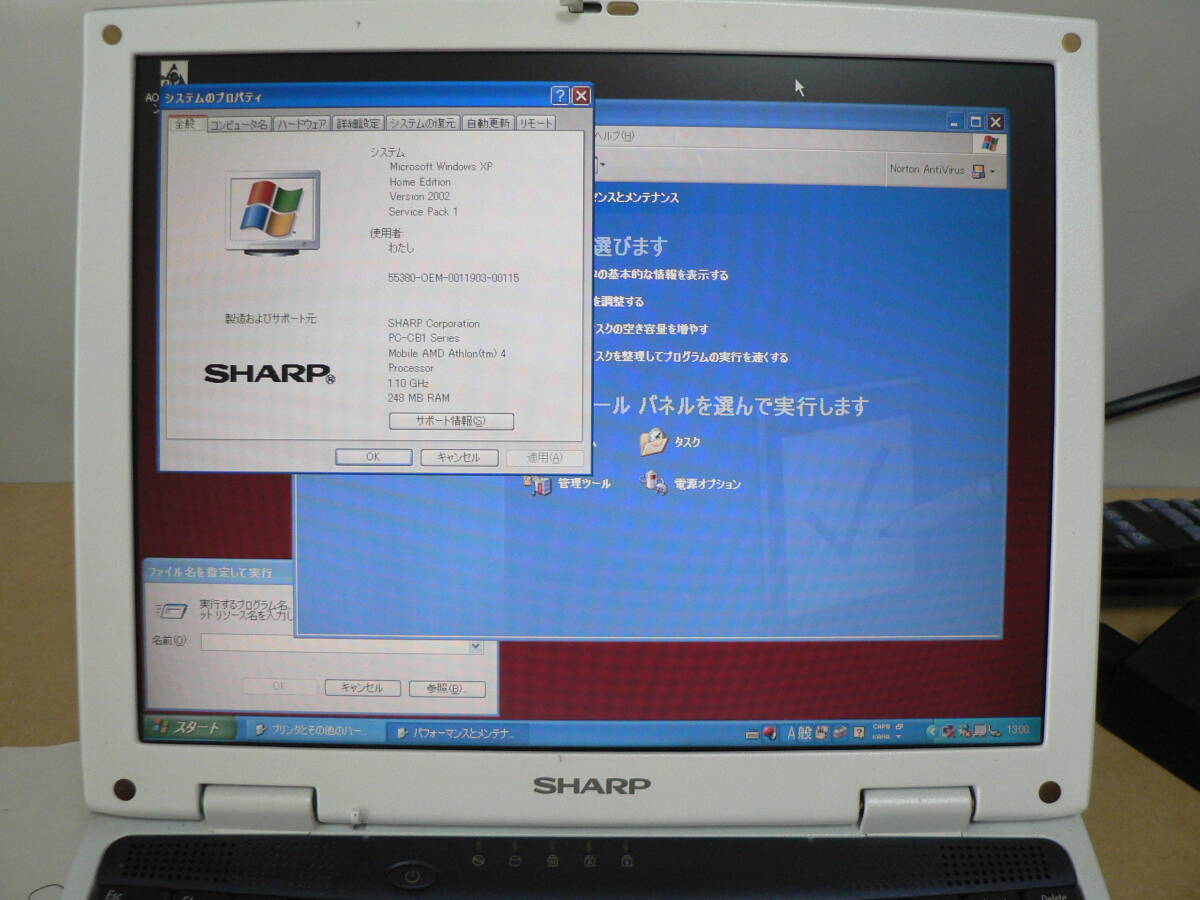Image resolution: width=1200 pixels, height=900 pixels.
Task: Switch to the 詳細設定 tab
Action: tap(358, 124)
